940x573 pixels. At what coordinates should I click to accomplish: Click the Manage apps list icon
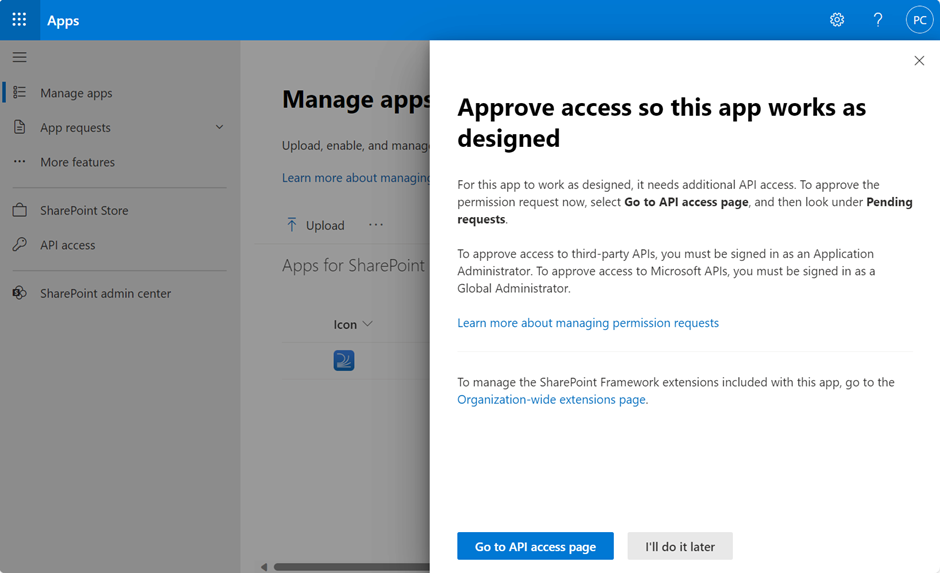[x=20, y=92]
